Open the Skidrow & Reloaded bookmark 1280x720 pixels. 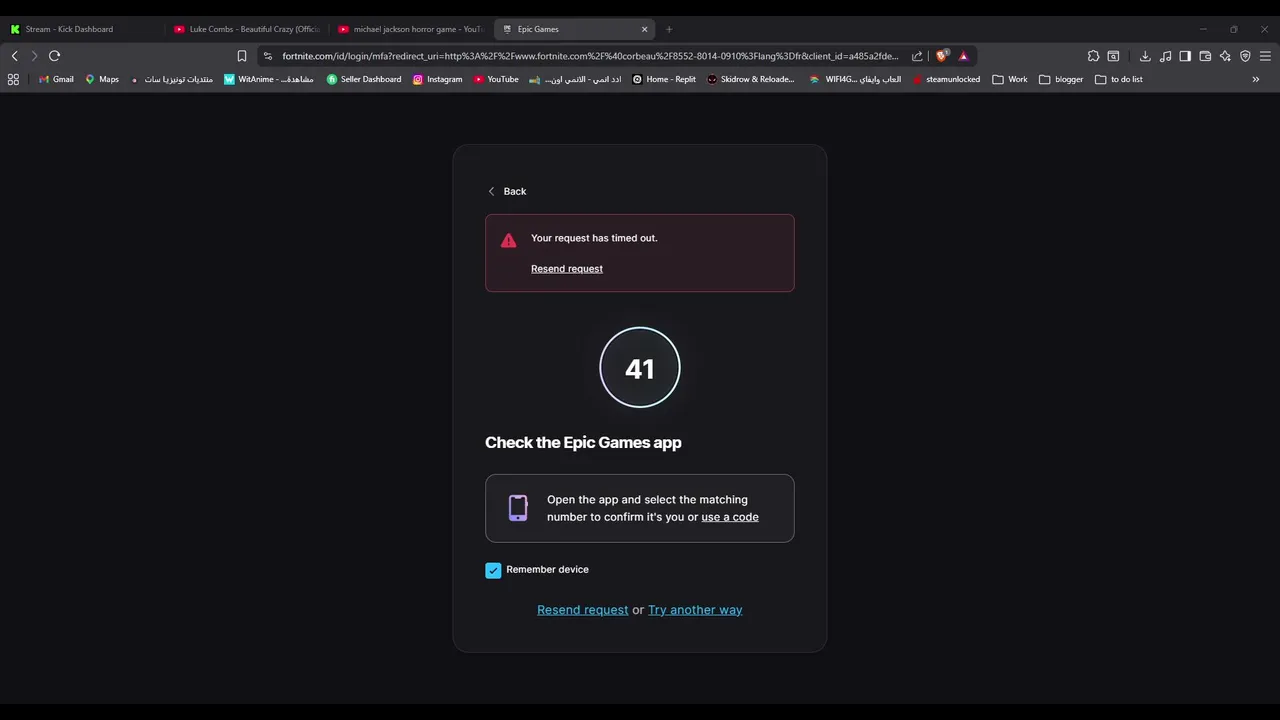coord(751,79)
